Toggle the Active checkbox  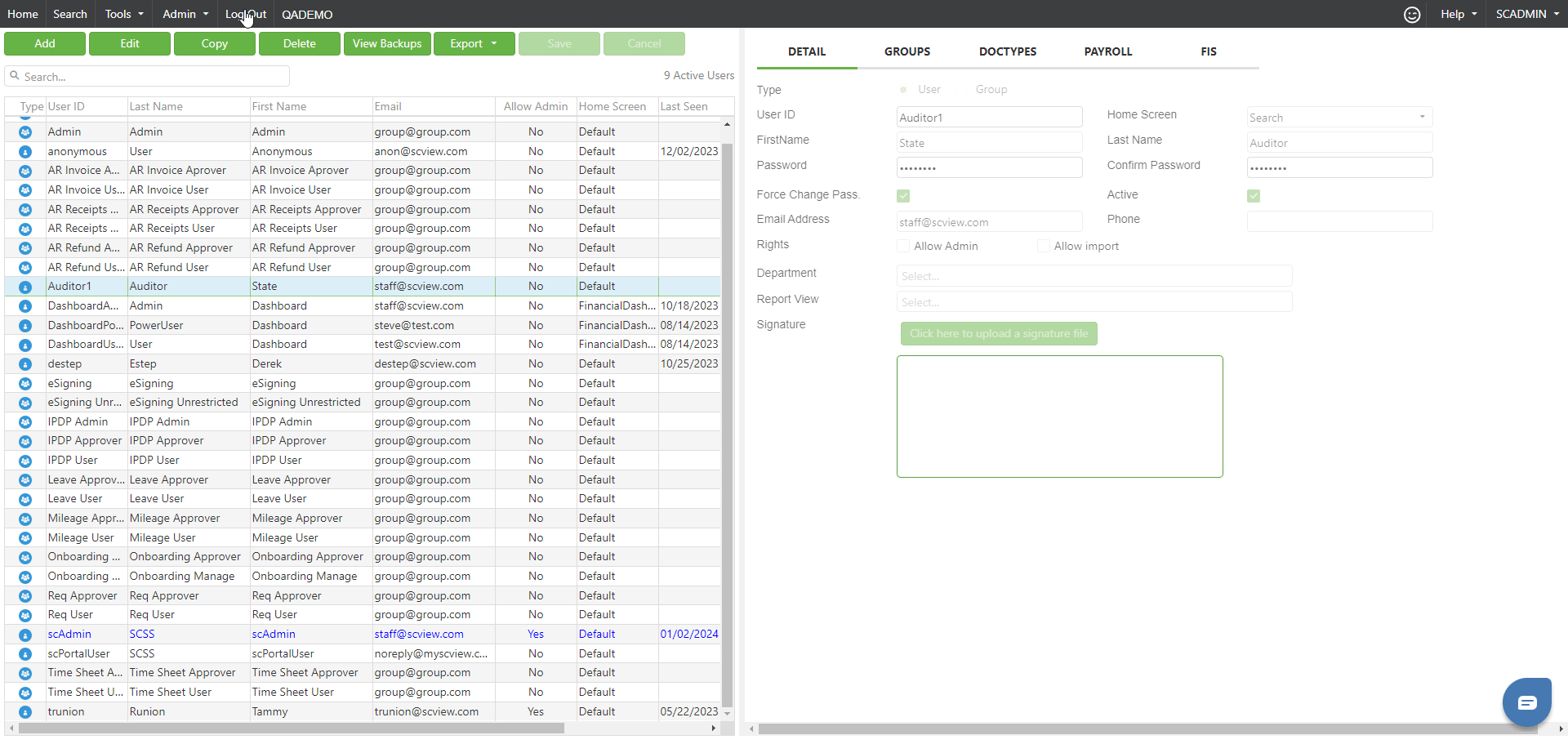1254,196
